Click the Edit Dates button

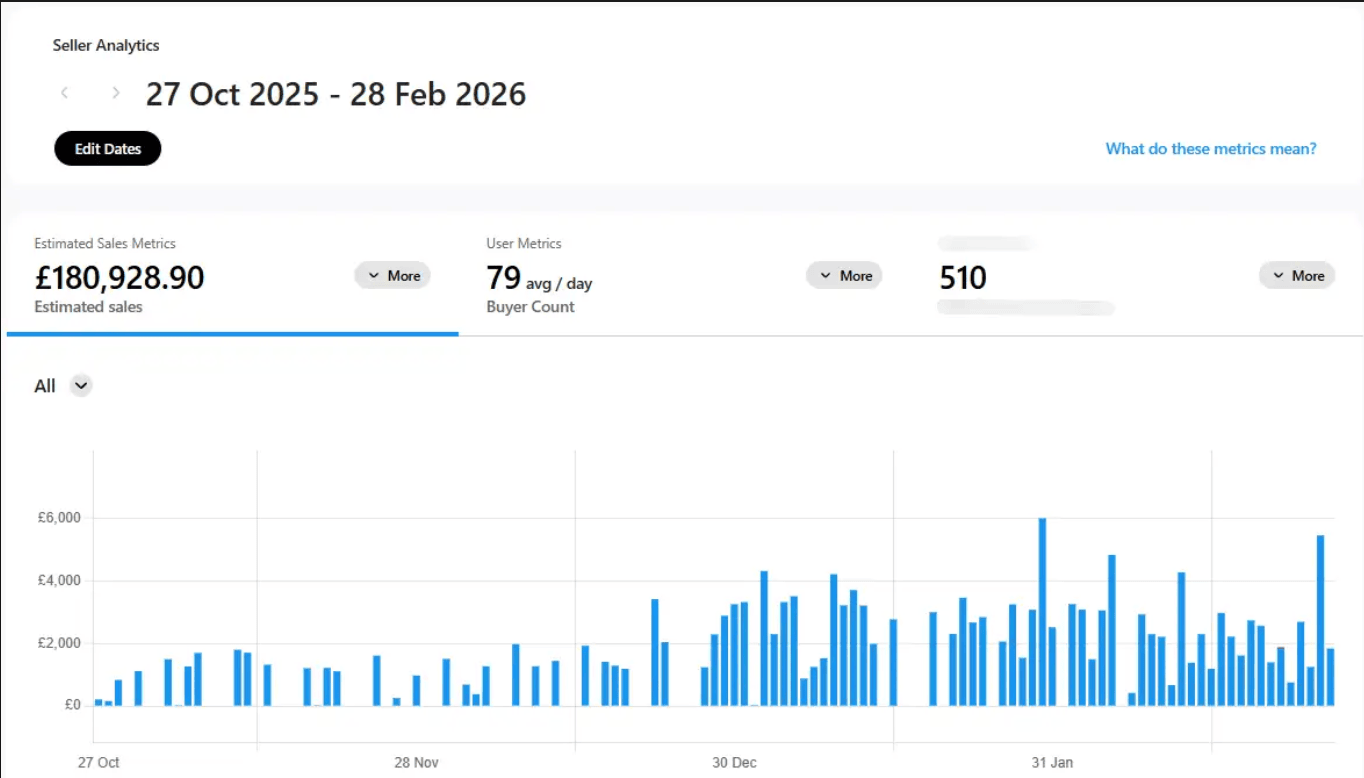pyautogui.click(x=108, y=149)
